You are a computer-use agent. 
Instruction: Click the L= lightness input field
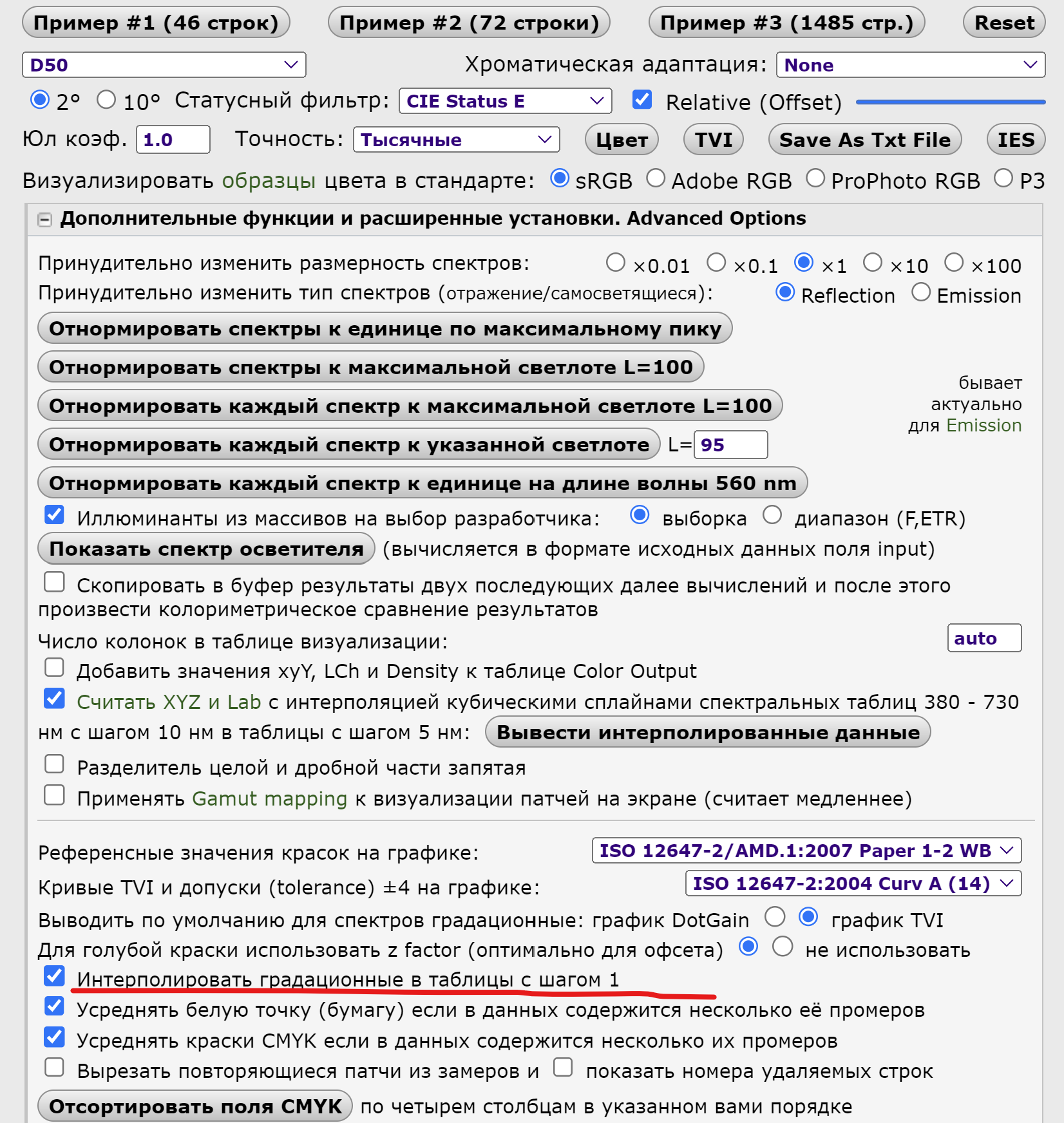pos(730,445)
